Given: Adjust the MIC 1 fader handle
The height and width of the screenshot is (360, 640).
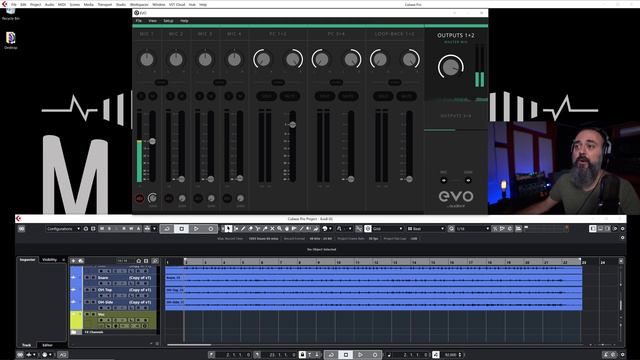Looking at the screenshot, I should (x=152, y=141).
